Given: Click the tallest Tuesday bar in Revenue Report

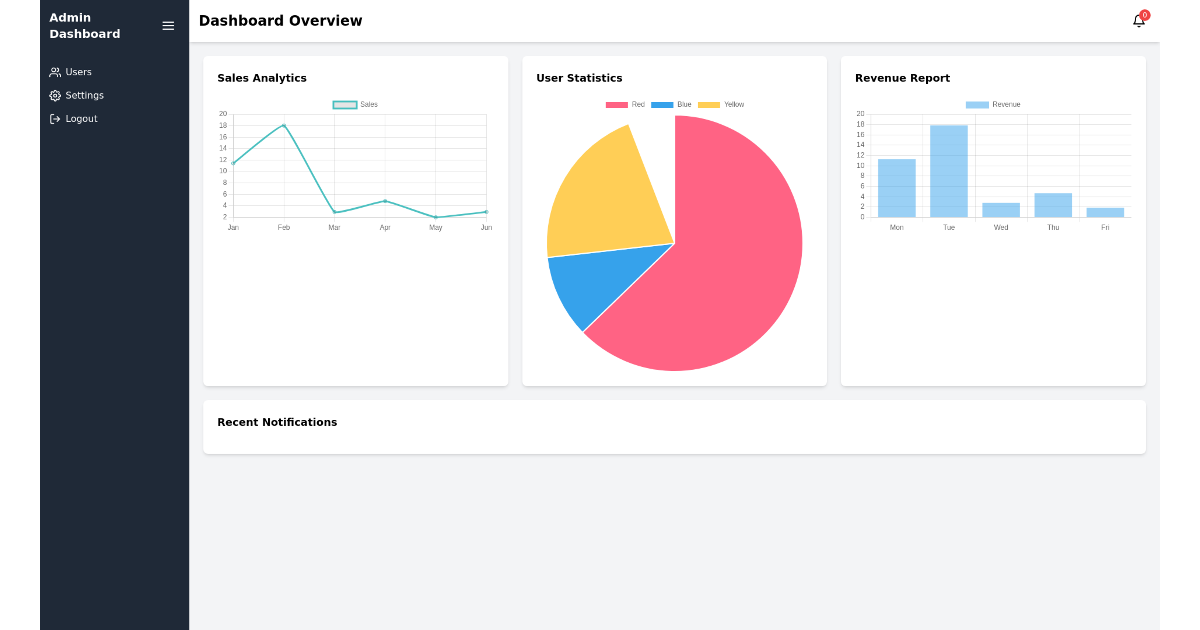Looking at the screenshot, I should click(x=948, y=170).
